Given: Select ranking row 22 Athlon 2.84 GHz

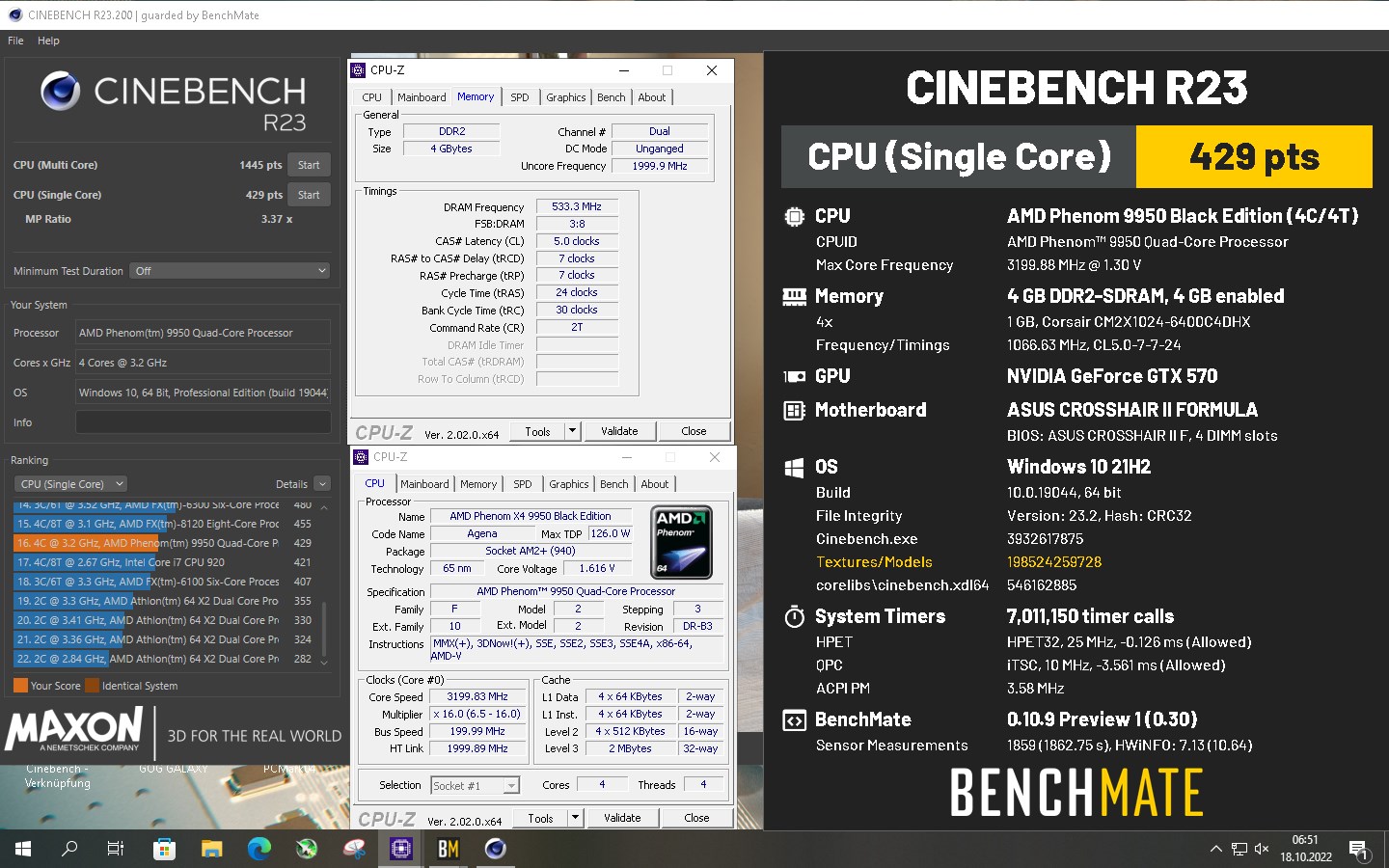Looking at the screenshot, I should click(x=162, y=659).
